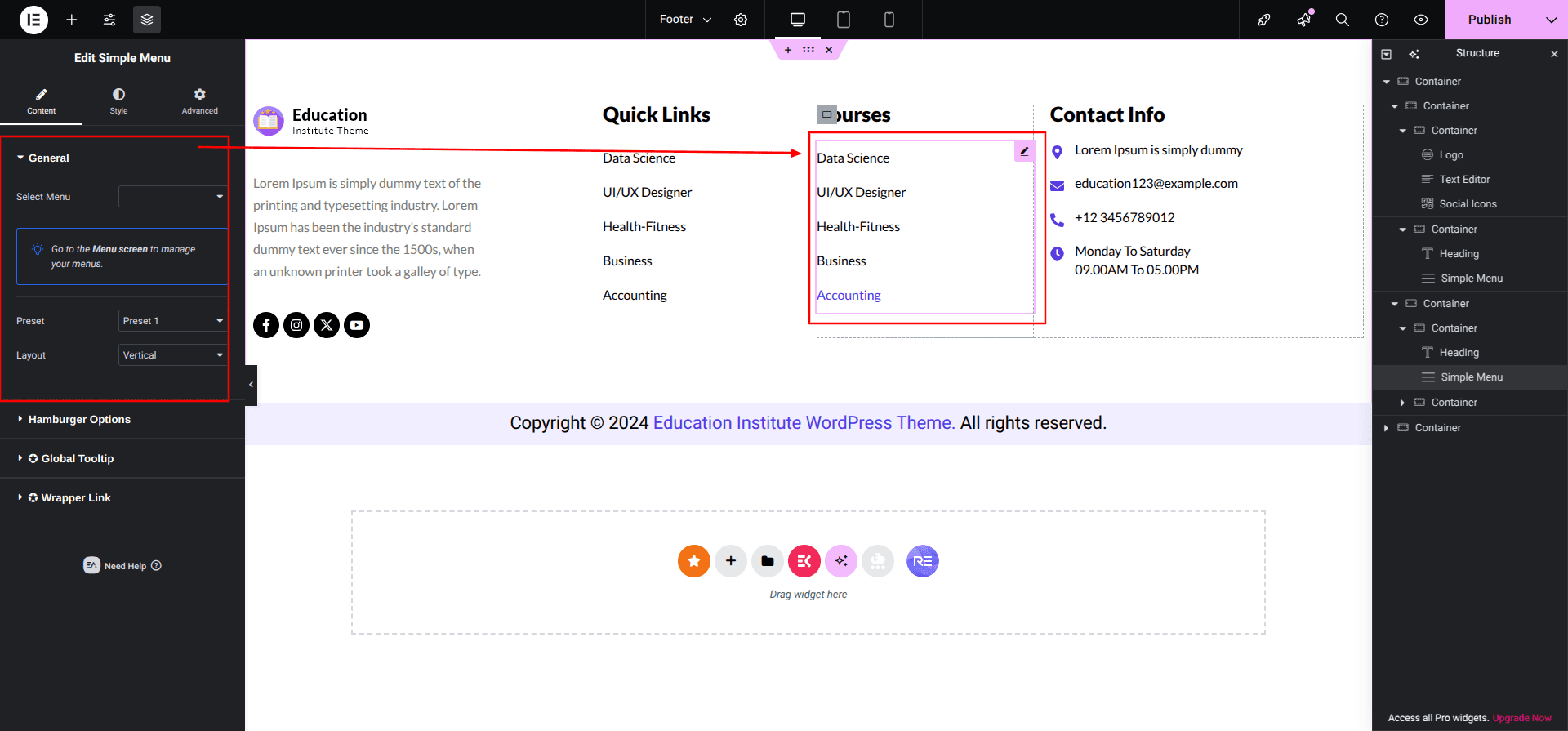Screen dimensions: 1568x731
Task: Click the X Twitter social icon
Action: (327, 325)
